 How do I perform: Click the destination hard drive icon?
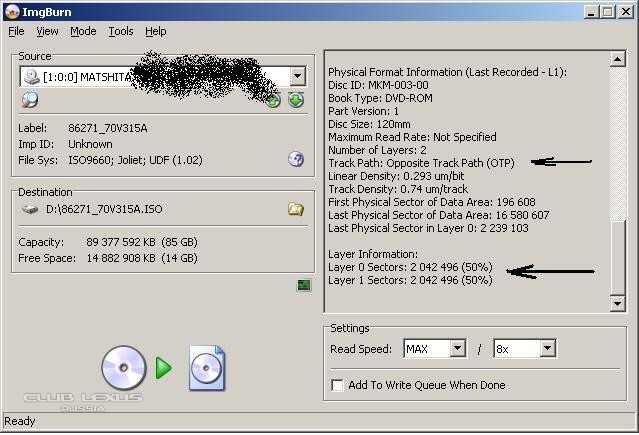pyautogui.click(x=30, y=209)
